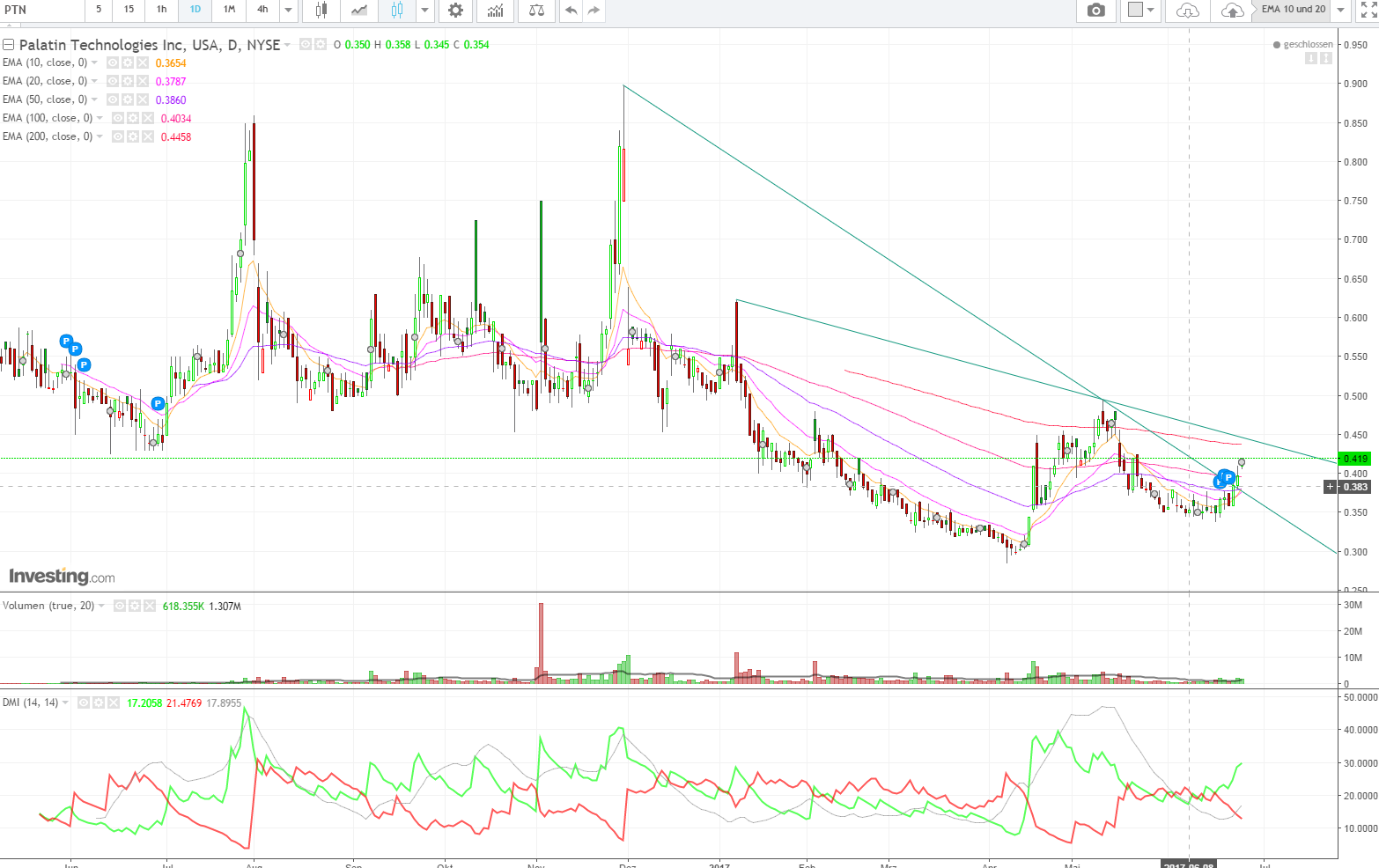Collapse the indicator legend with minus box
Screen dimensions: 1379x868
[x=9, y=44]
